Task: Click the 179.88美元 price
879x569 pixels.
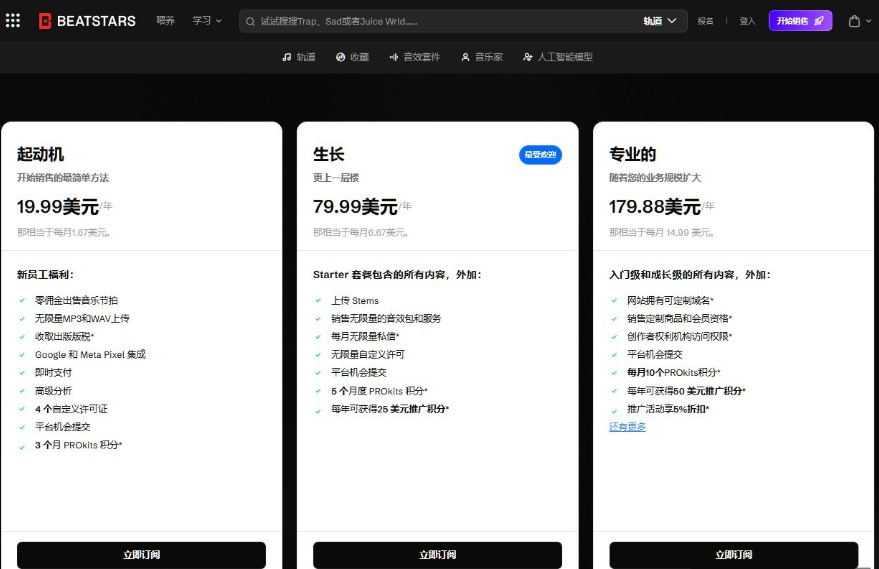Action: (x=655, y=207)
